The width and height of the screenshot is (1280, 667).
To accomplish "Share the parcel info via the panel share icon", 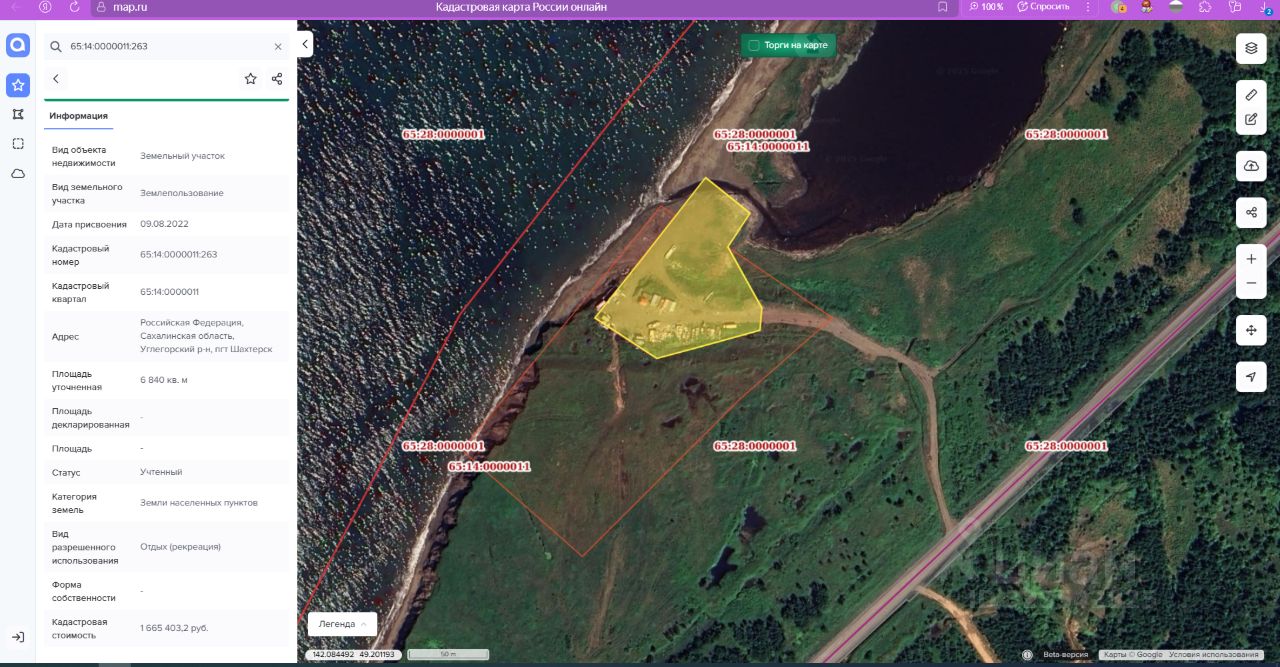I will click(277, 79).
